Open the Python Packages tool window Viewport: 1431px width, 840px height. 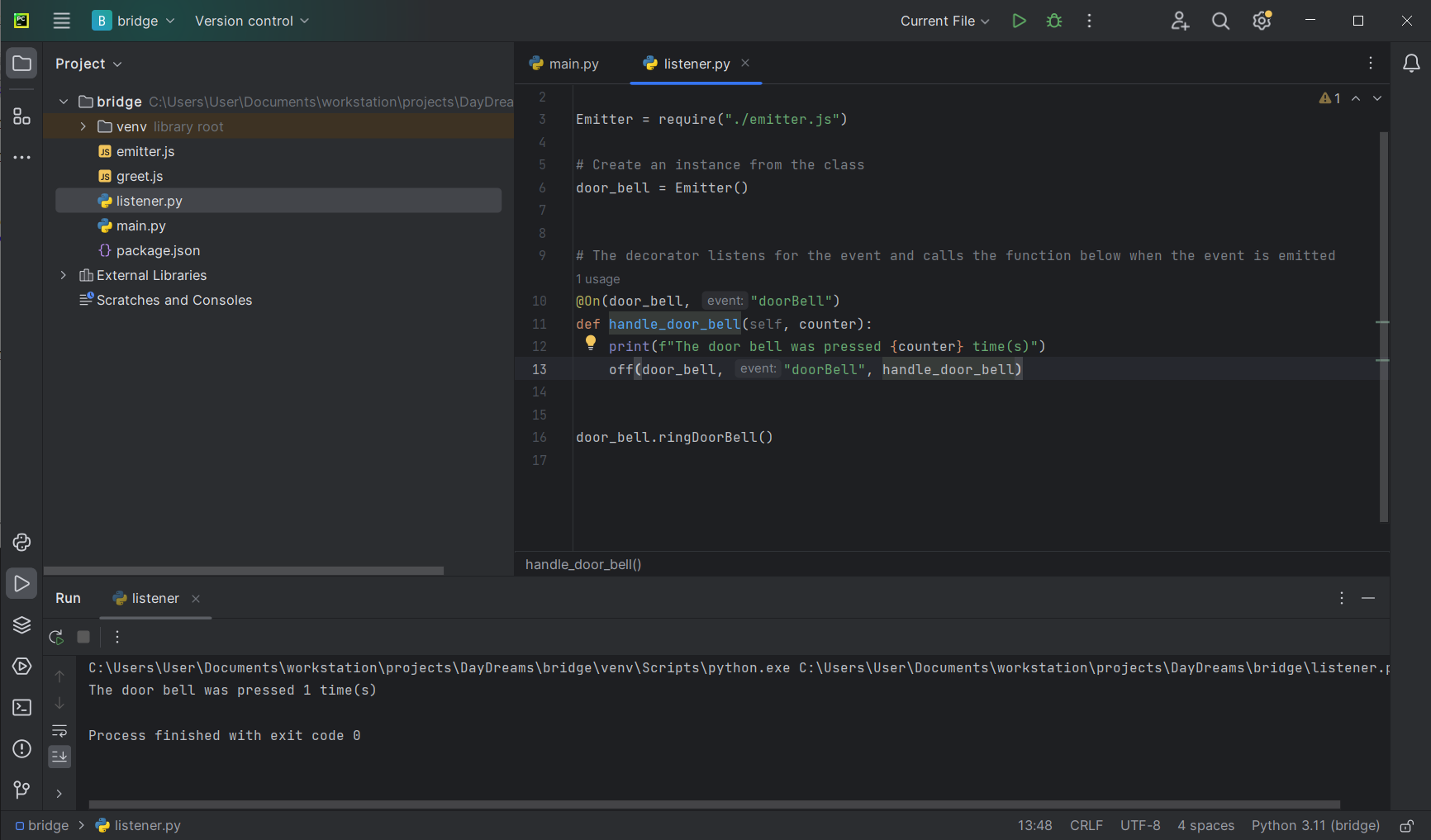tap(21, 624)
